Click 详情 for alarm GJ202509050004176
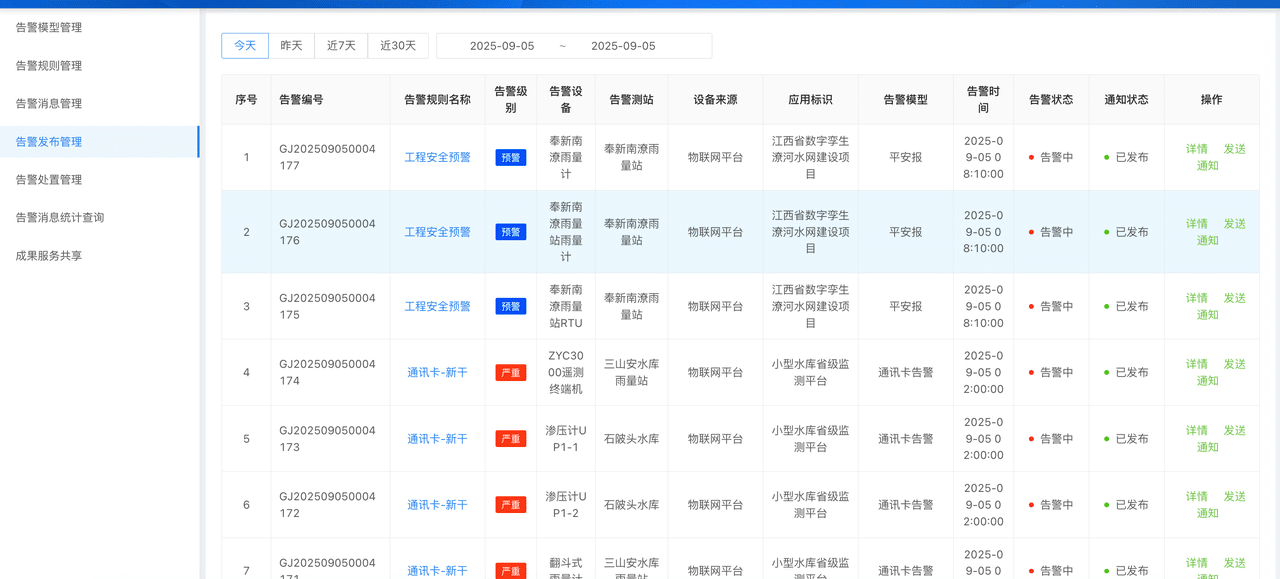 [1197, 224]
